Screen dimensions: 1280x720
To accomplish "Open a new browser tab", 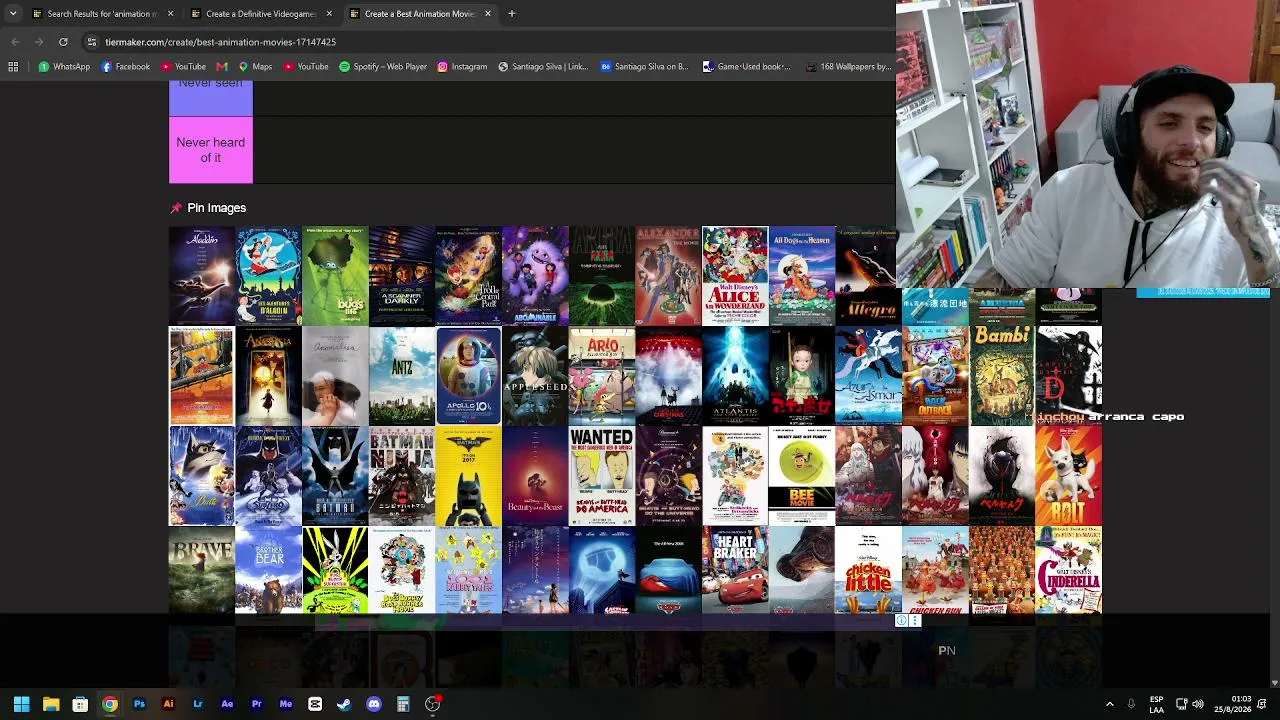I will [x=511, y=14].
